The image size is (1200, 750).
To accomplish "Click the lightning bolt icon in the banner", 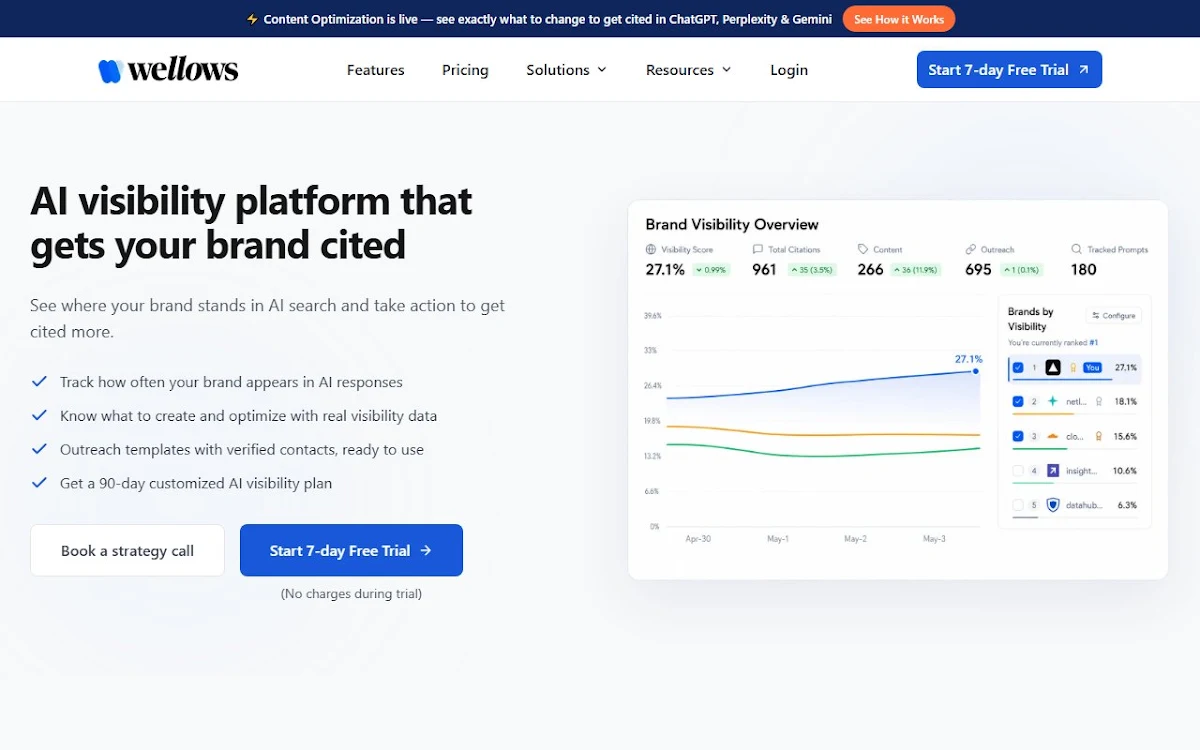I will (x=252, y=19).
